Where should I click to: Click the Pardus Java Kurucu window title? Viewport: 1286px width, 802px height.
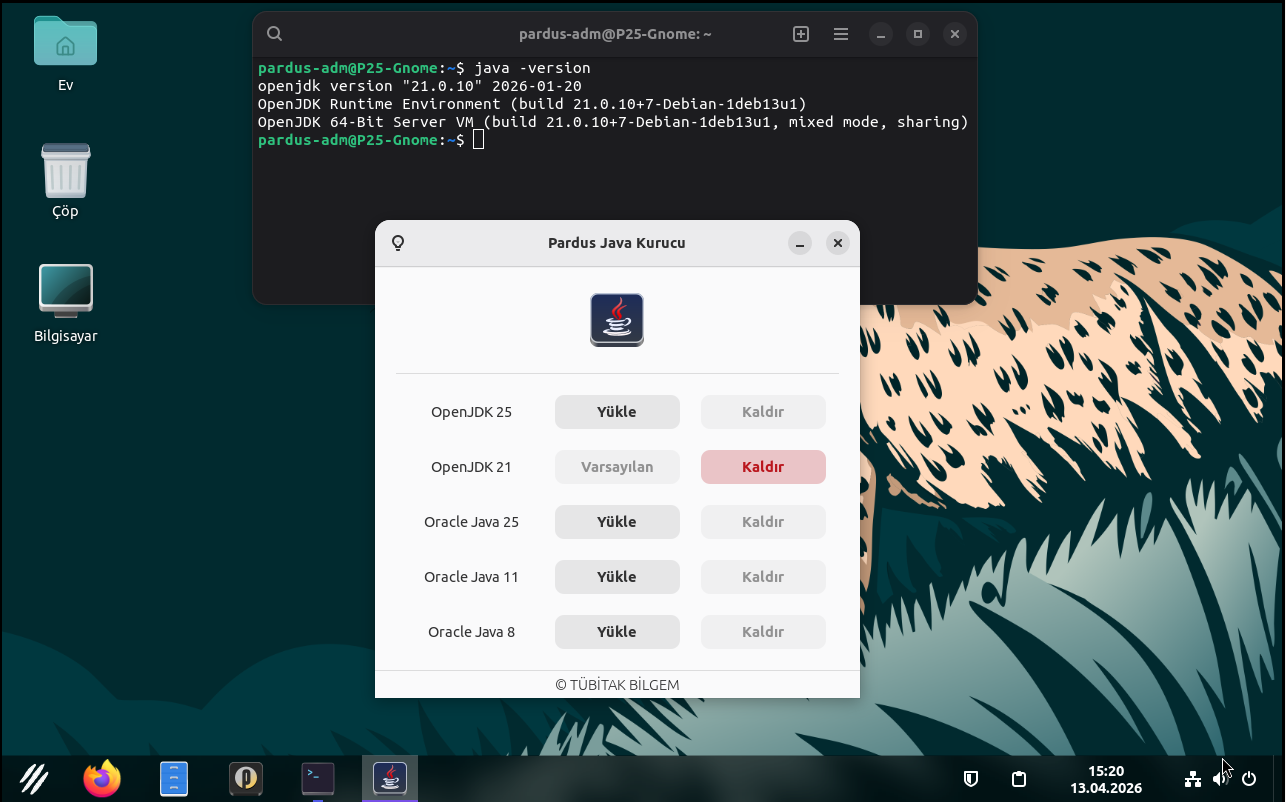tap(617, 243)
